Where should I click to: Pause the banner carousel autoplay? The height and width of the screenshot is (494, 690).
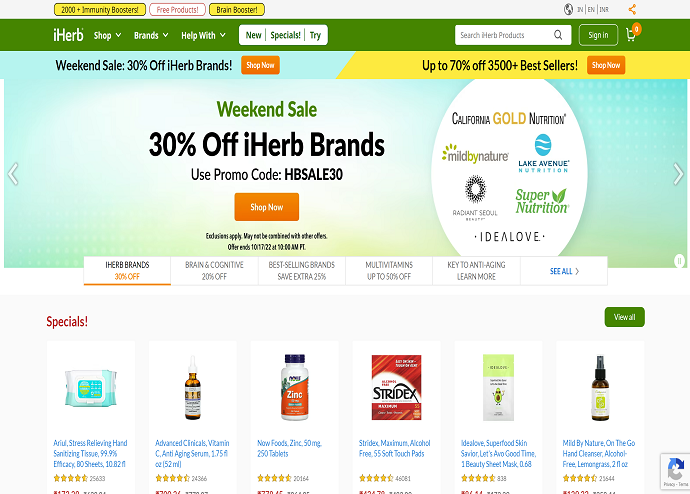(x=679, y=261)
